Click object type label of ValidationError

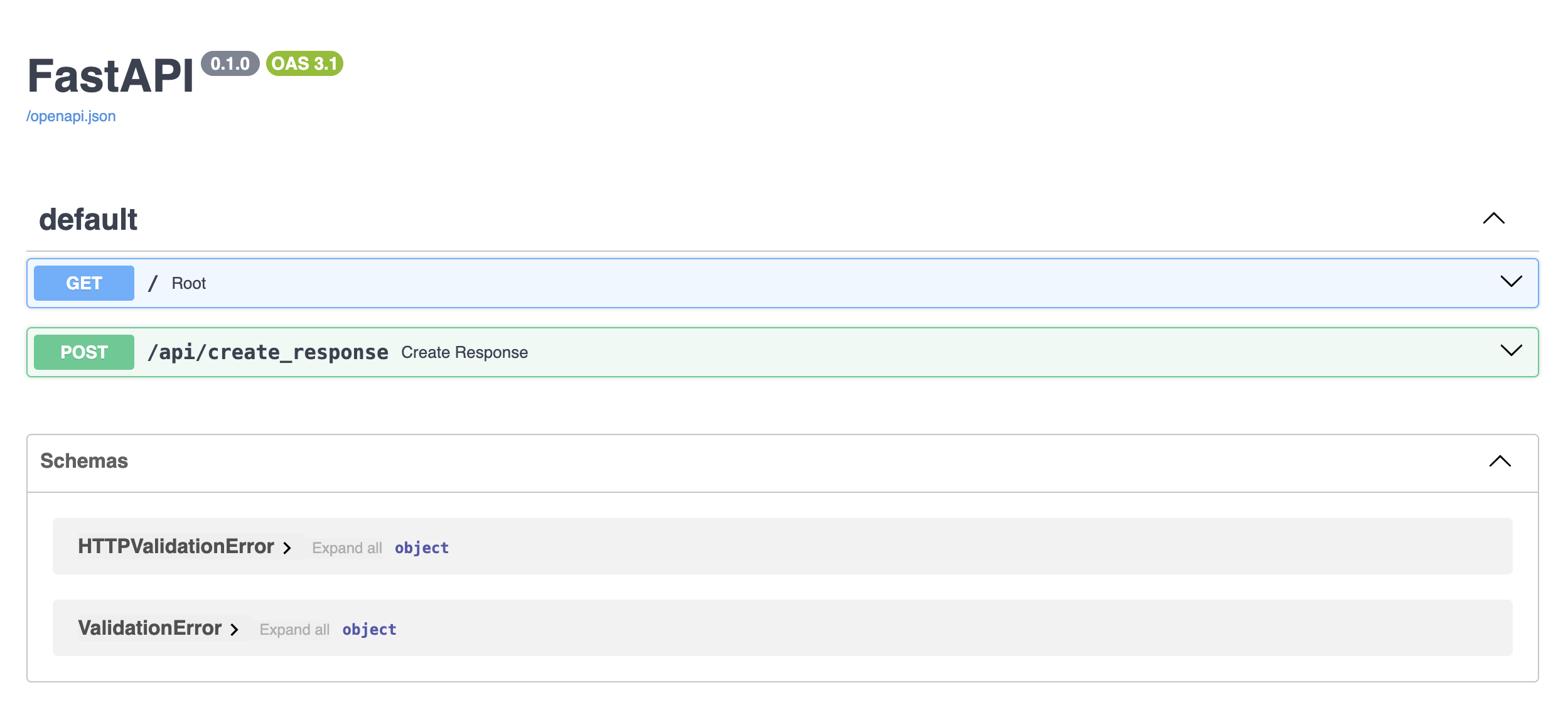tap(369, 630)
